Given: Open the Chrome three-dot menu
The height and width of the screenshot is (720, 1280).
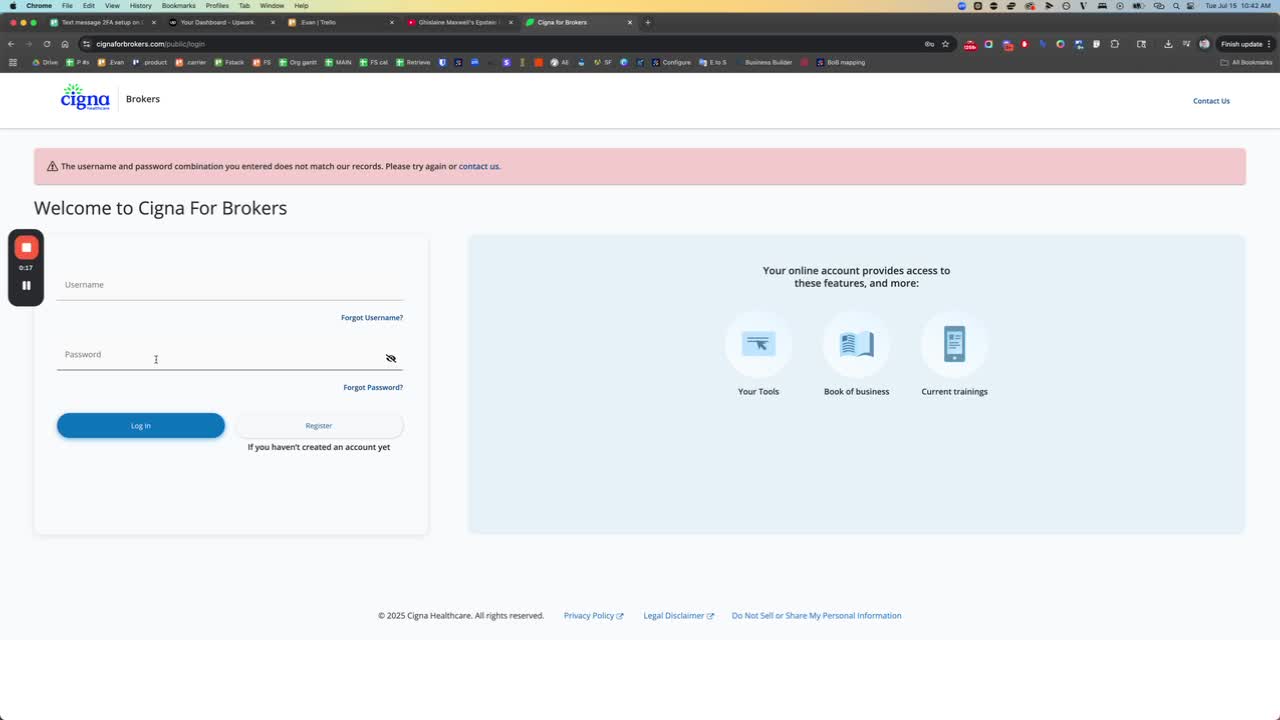Looking at the screenshot, I should click(x=1271, y=44).
